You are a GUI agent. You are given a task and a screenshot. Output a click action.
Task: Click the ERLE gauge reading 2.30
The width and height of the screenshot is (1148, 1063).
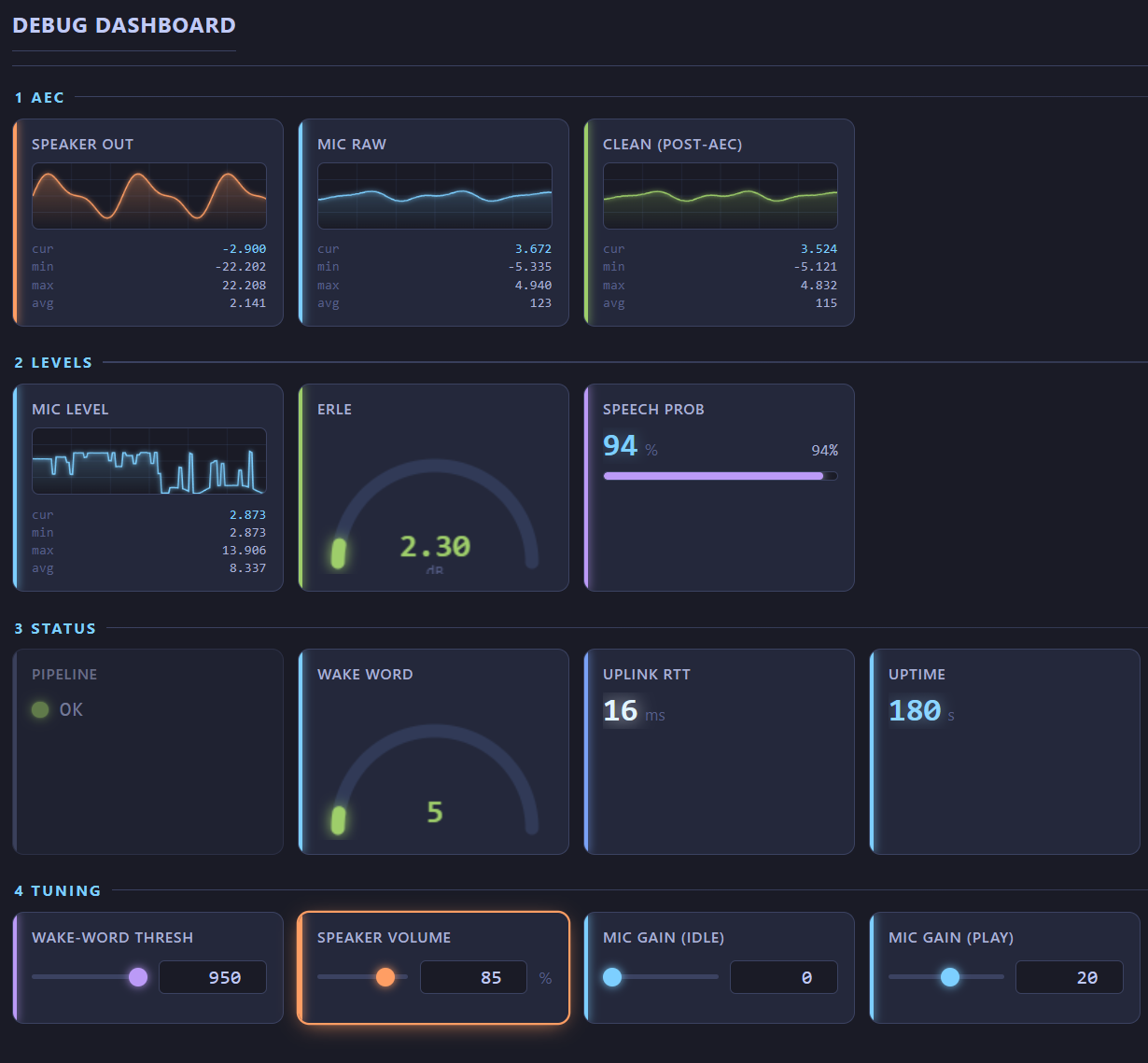click(435, 546)
